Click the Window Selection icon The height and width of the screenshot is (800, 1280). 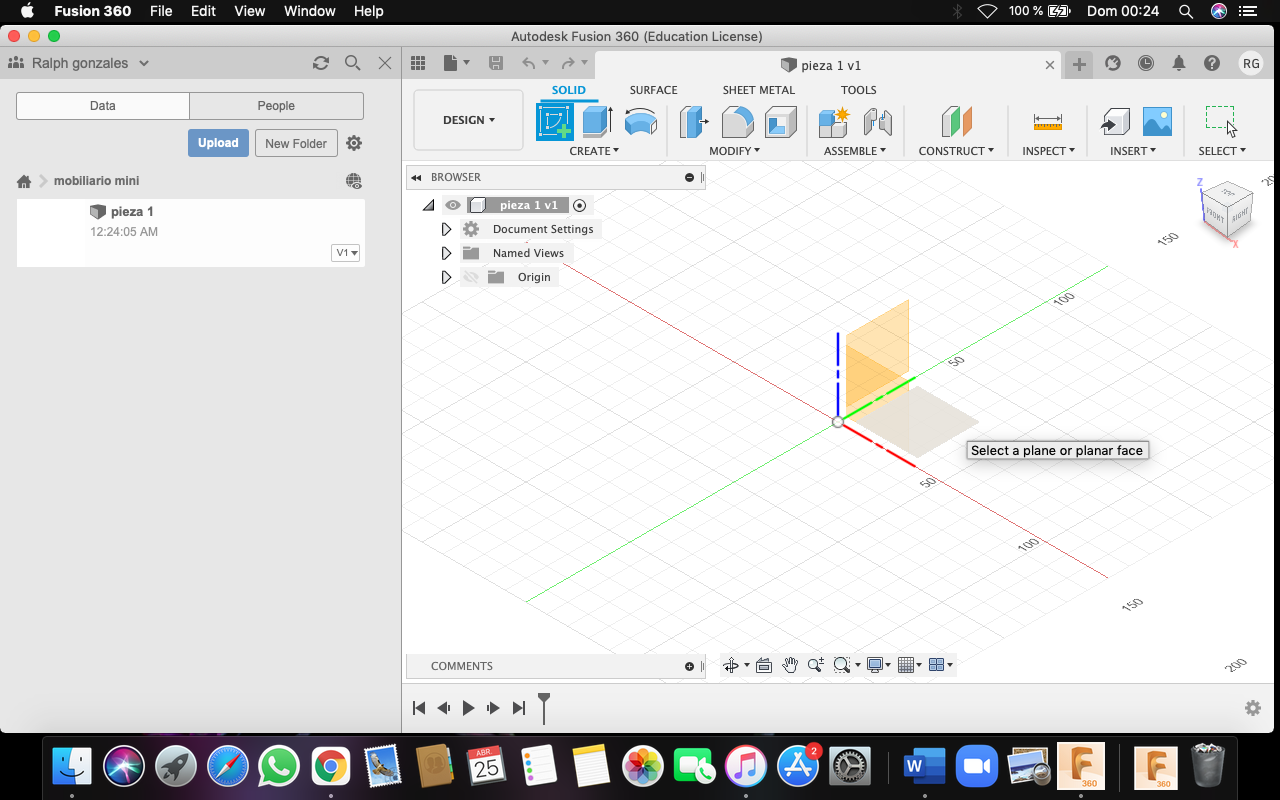tap(1221, 120)
